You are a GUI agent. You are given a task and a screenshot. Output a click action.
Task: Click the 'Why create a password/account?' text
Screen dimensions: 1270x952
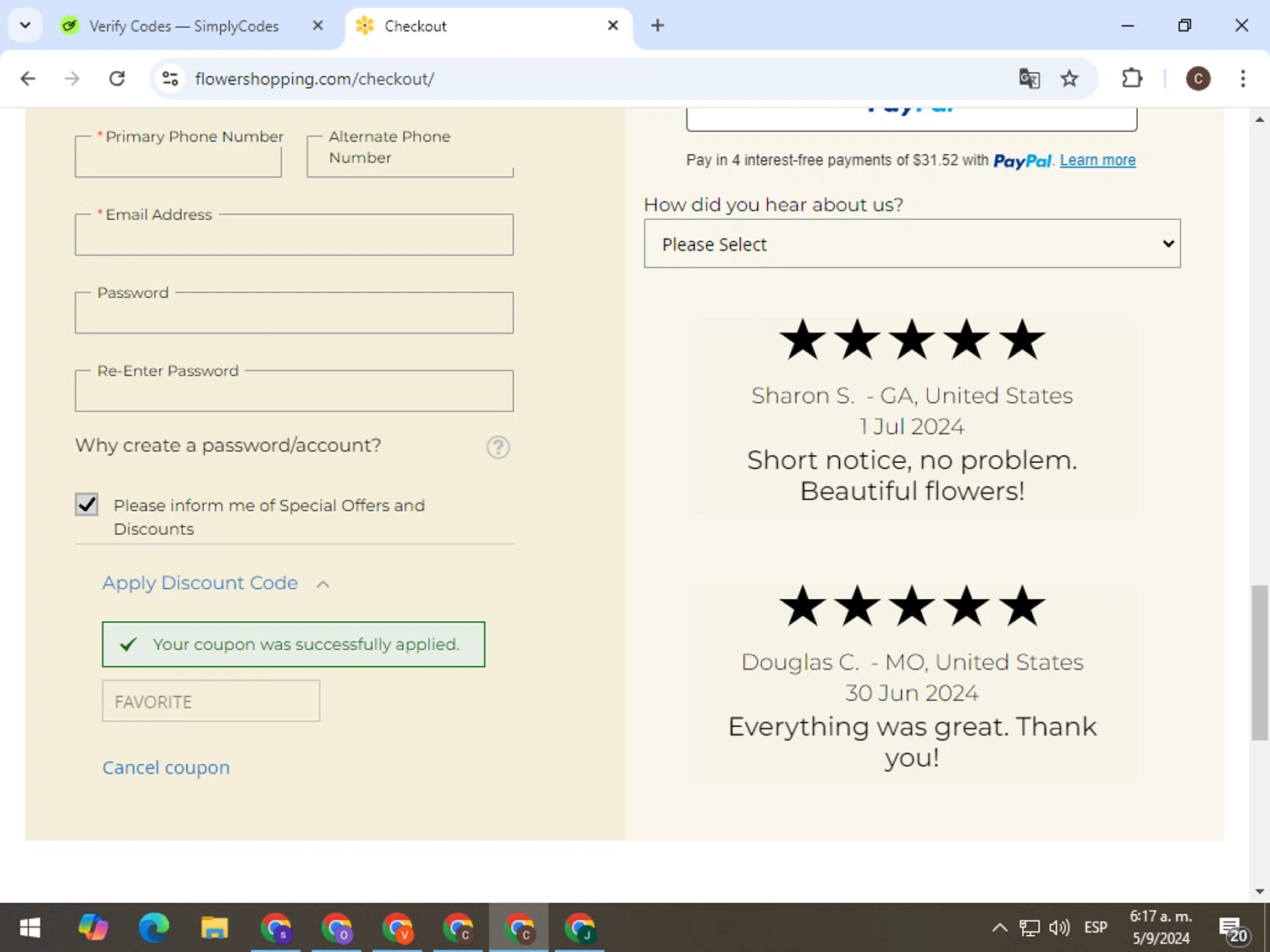228,445
